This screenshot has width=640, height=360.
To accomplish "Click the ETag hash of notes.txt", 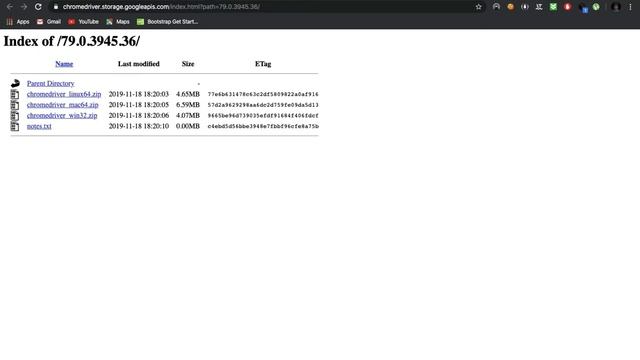I will point(263,126).
